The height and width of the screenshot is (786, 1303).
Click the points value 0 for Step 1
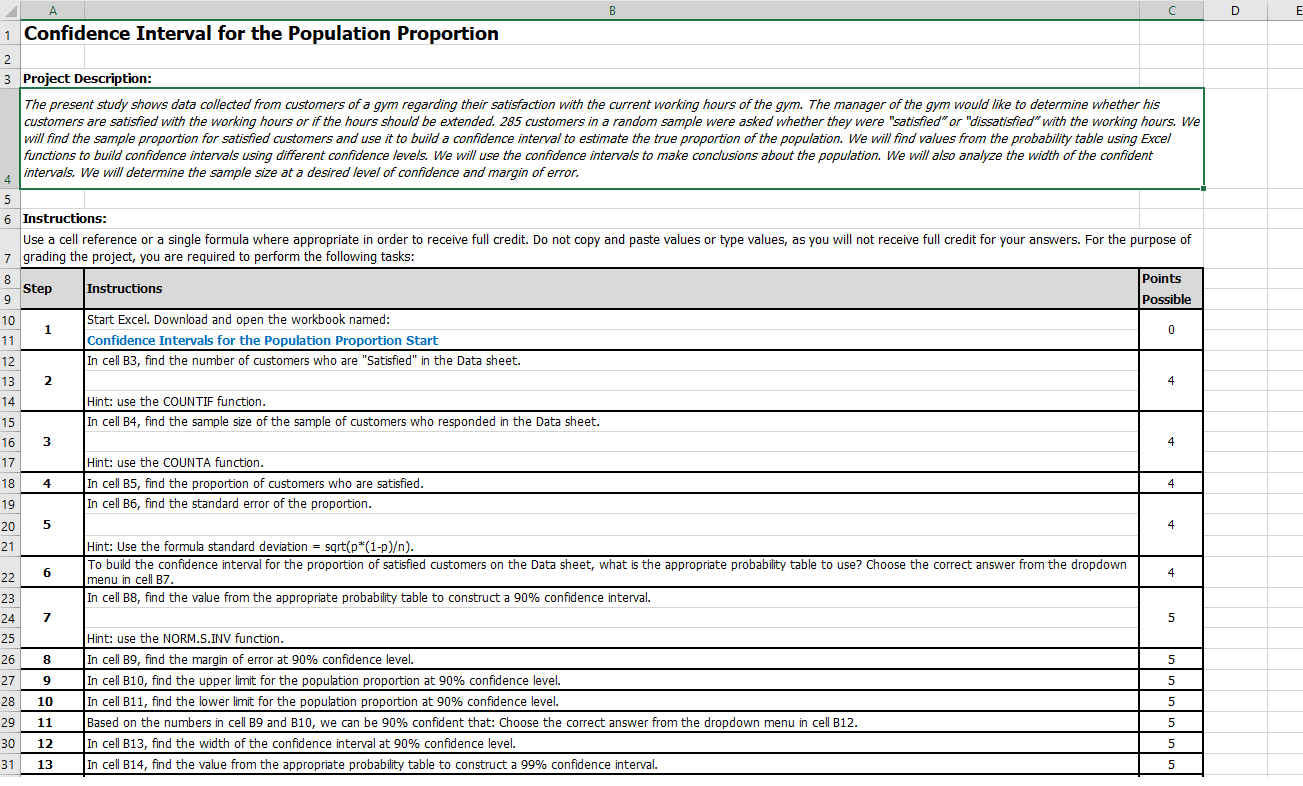[1170, 329]
